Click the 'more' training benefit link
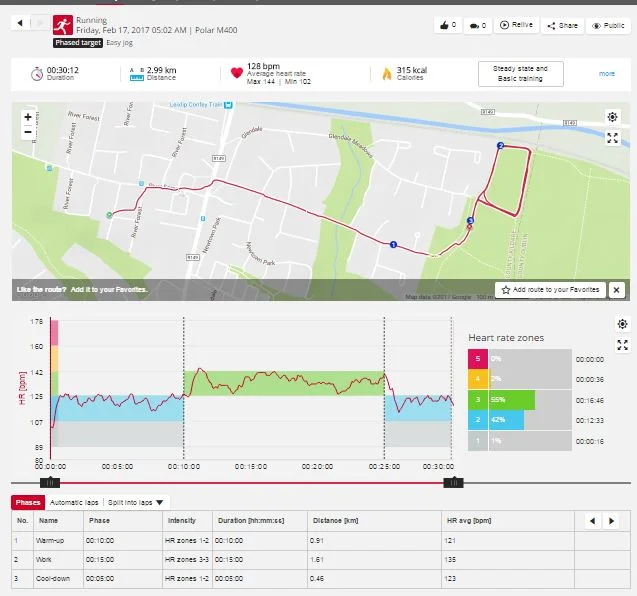The height and width of the screenshot is (596, 637). 607,74
